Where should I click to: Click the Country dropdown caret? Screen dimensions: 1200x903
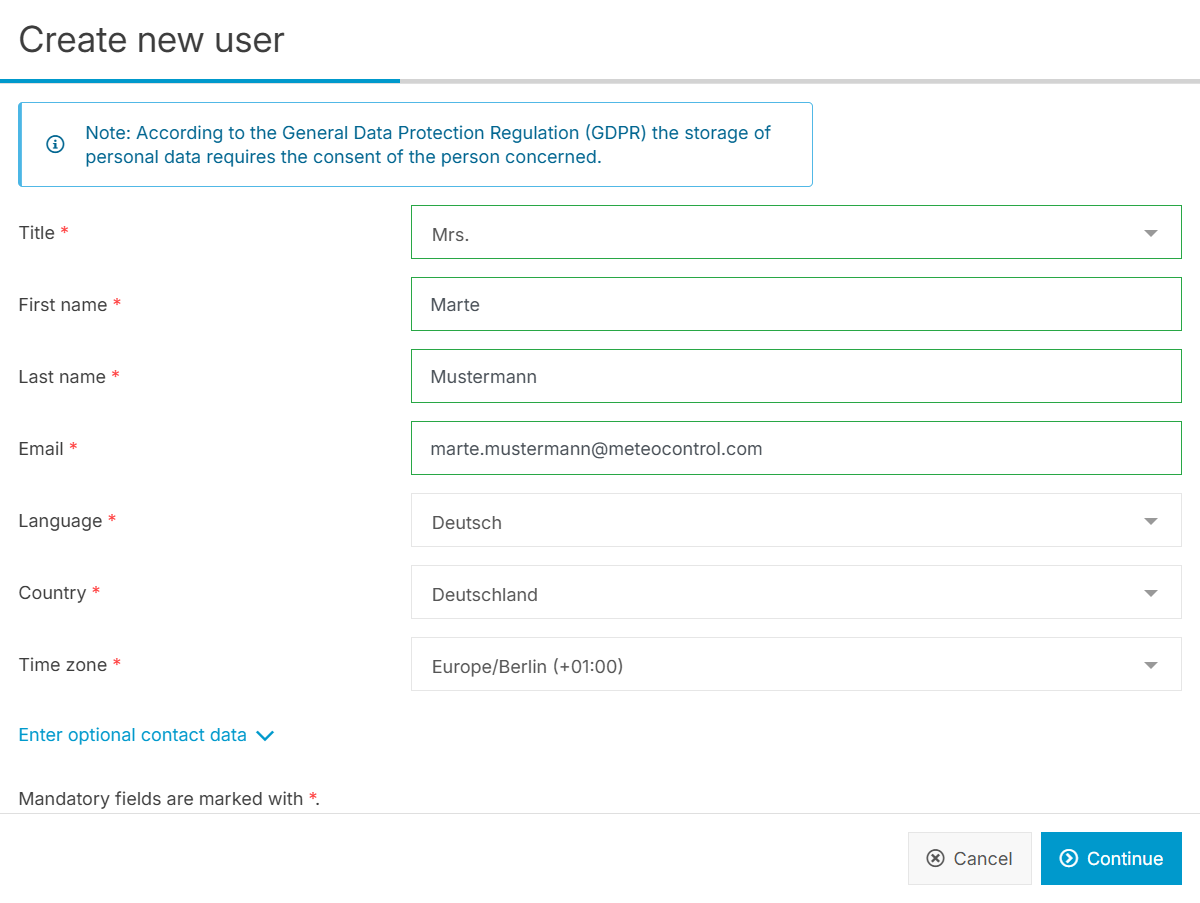[x=1150, y=592]
